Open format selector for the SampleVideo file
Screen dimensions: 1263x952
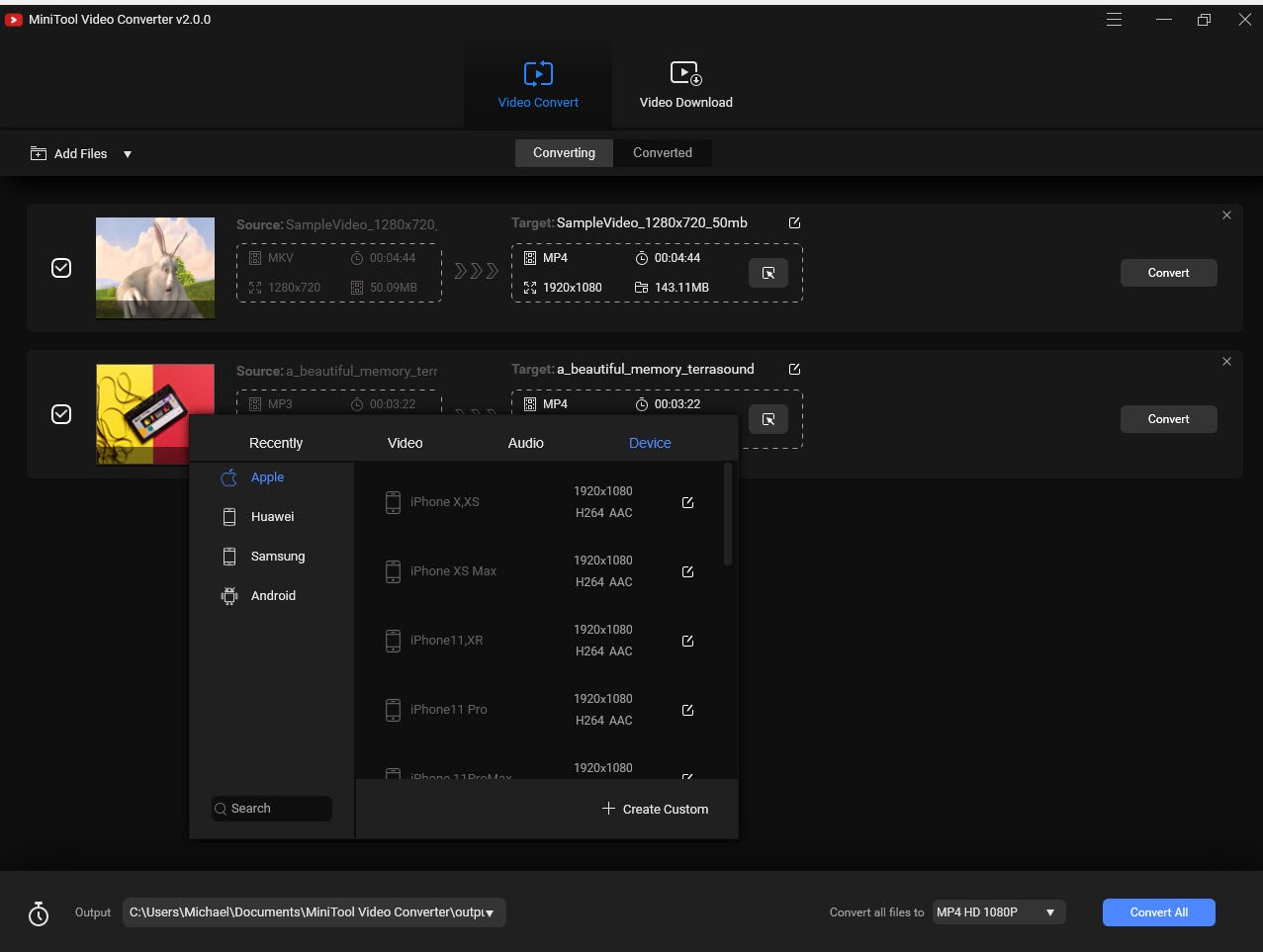point(768,272)
